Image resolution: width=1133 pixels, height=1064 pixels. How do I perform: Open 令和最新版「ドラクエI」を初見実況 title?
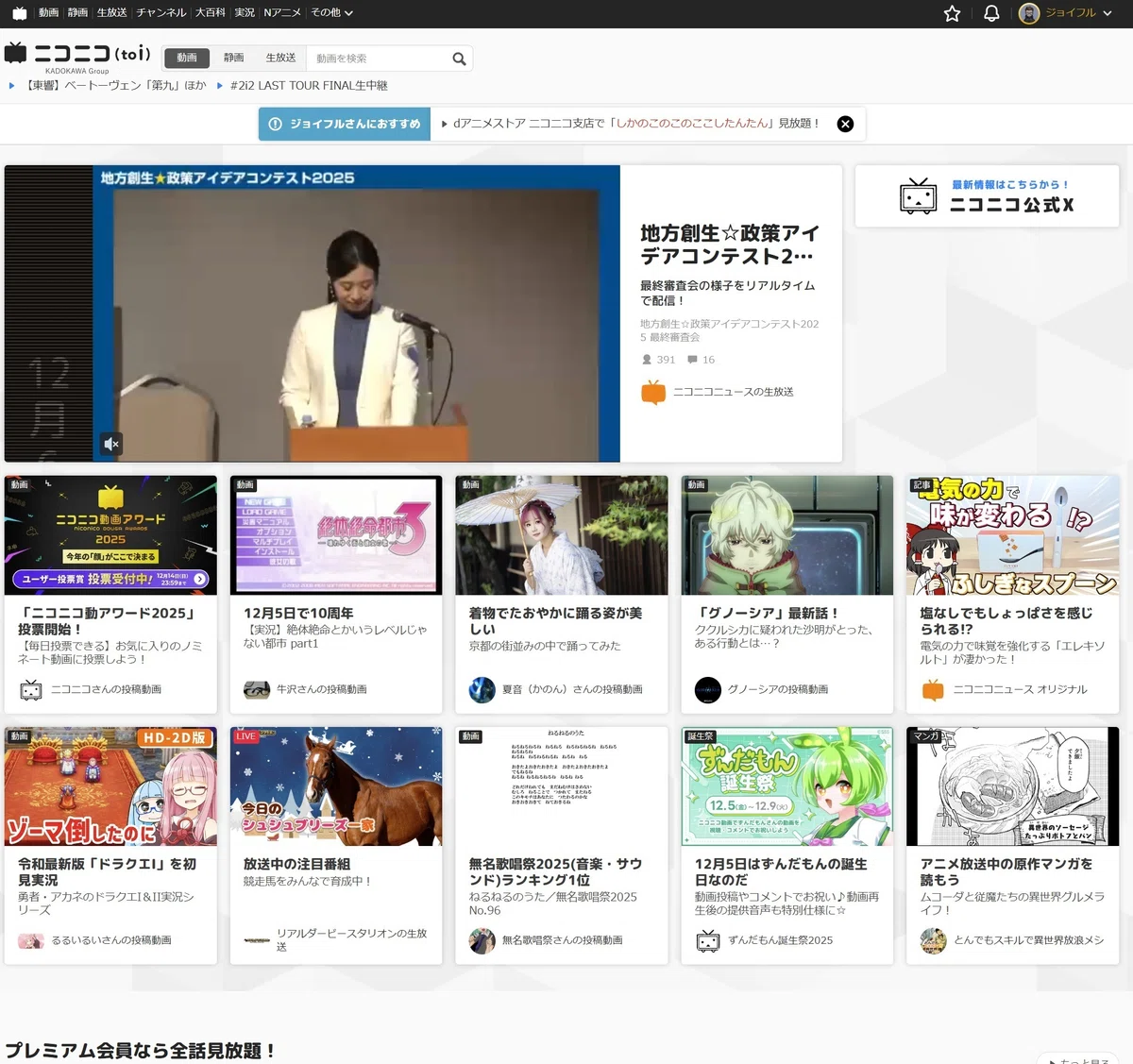(x=108, y=872)
